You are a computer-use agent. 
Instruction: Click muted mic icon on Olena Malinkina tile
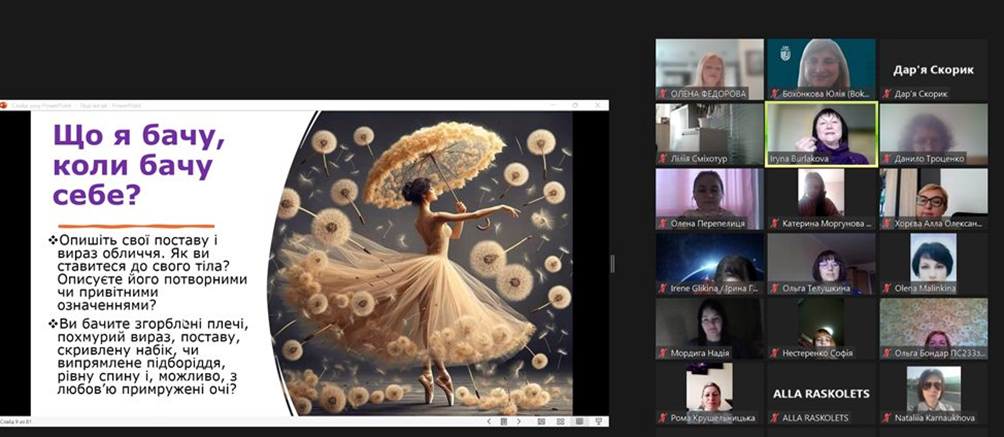tap(886, 288)
